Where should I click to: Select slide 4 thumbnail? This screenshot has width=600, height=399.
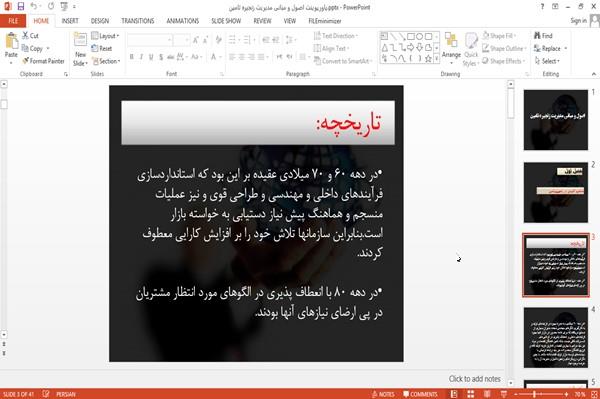(x=556, y=337)
